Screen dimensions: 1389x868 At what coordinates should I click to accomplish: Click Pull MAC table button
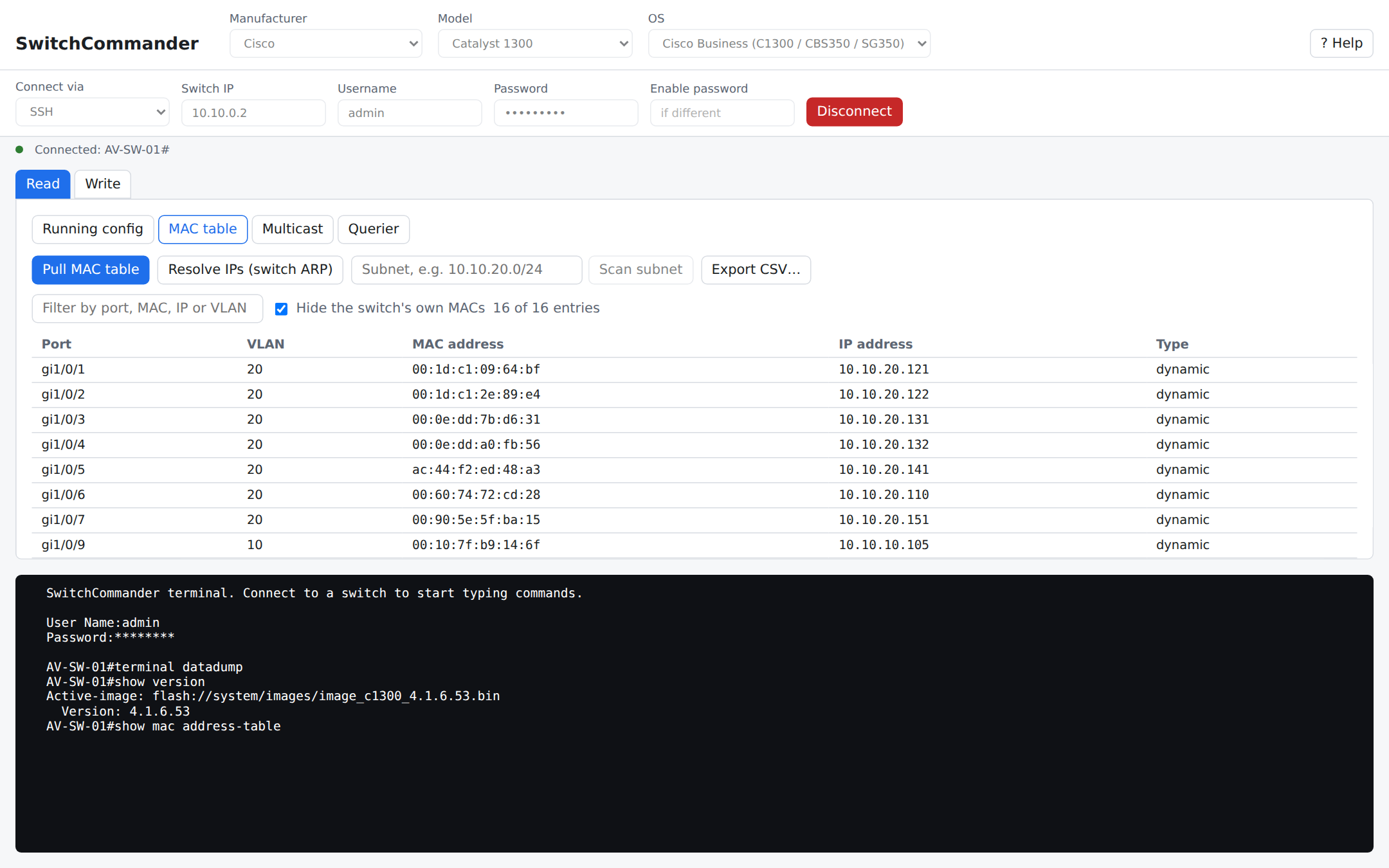pyautogui.click(x=91, y=270)
